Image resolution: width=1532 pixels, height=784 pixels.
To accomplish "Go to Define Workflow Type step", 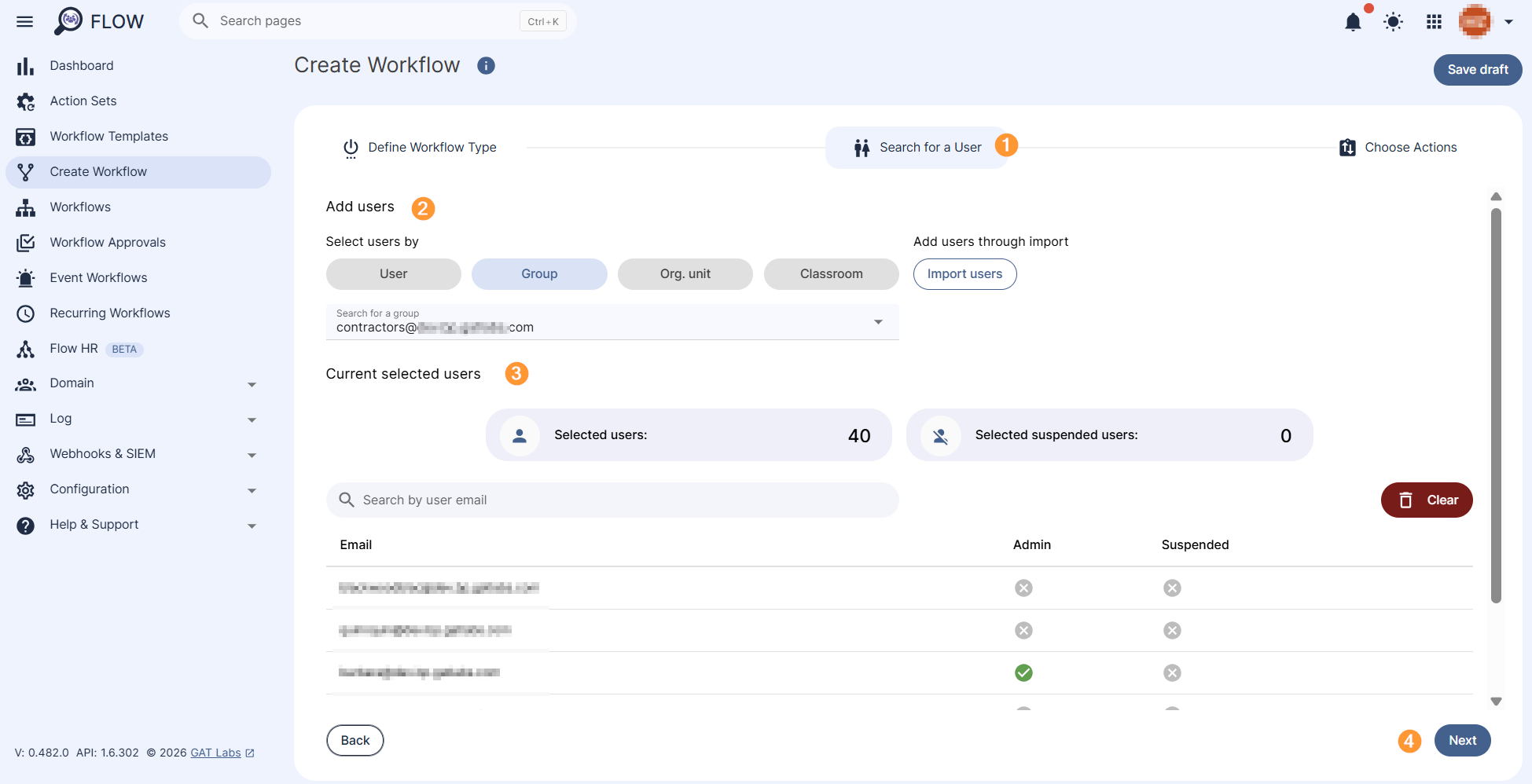I will click(x=419, y=148).
